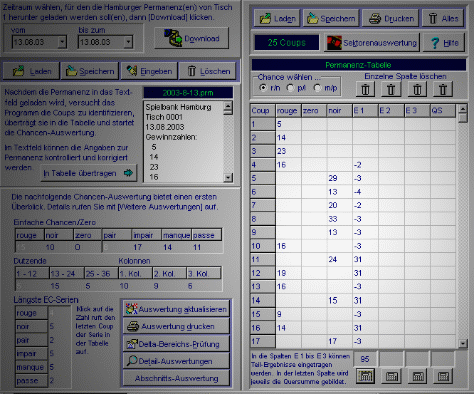Select the m/p chance radio button

[x=317, y=88]
